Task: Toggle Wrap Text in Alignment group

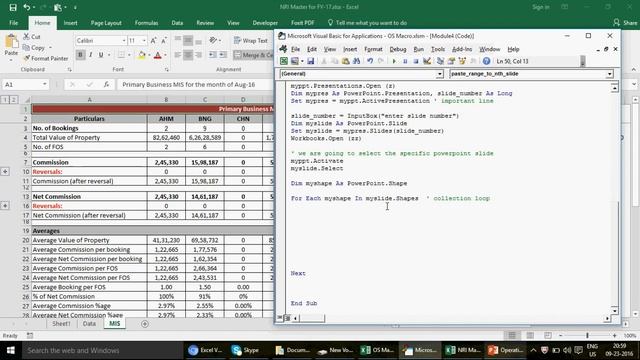Action: coord(251,40)
